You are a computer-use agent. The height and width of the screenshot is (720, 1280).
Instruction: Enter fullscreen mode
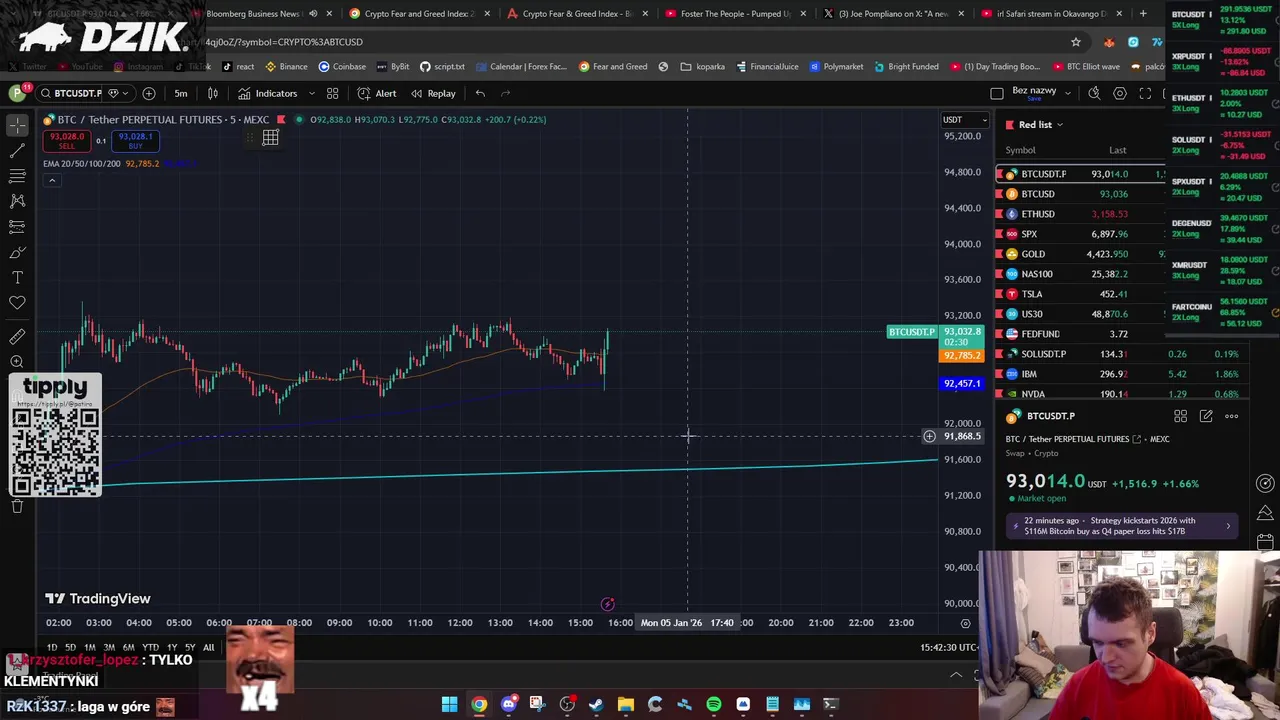tap(1146, 93)
